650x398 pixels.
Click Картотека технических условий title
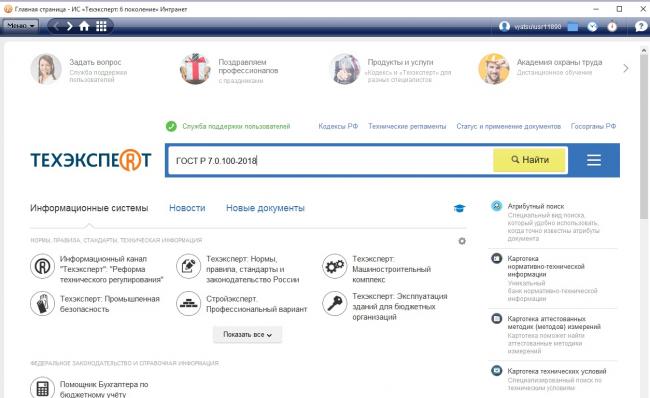pos(557,371)
